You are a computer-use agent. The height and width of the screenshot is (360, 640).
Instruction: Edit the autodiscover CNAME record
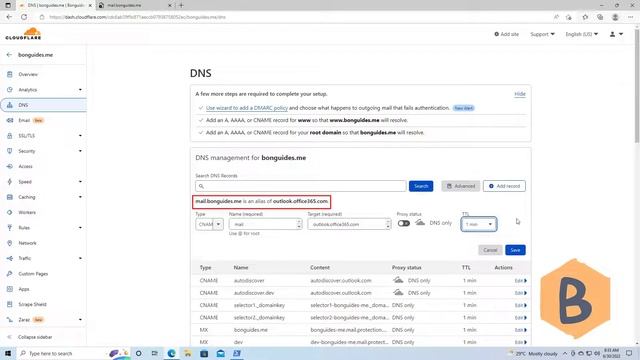pos(520,281)
